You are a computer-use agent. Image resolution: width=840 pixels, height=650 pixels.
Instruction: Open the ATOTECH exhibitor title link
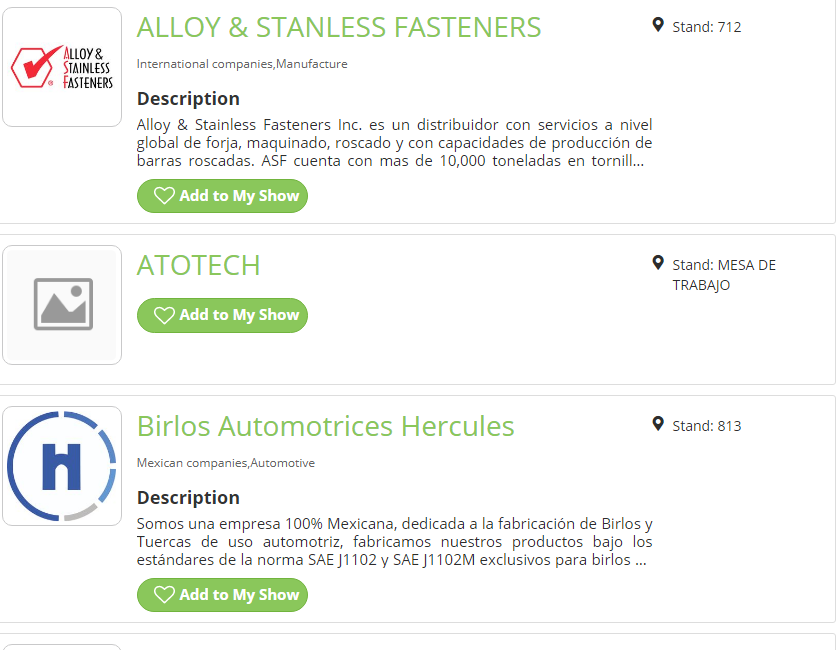[198, 265]
